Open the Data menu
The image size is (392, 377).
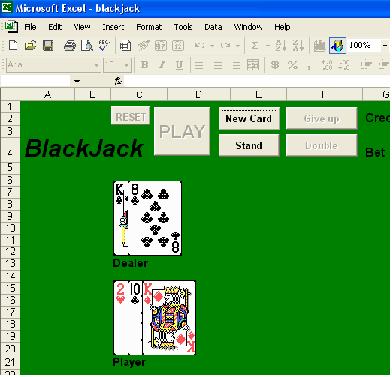[213, 27]
